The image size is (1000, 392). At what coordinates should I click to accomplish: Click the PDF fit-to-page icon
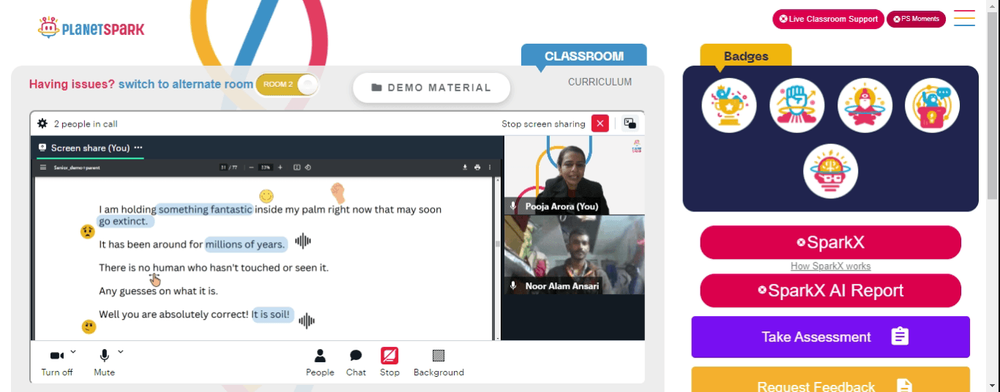(297, 168)
